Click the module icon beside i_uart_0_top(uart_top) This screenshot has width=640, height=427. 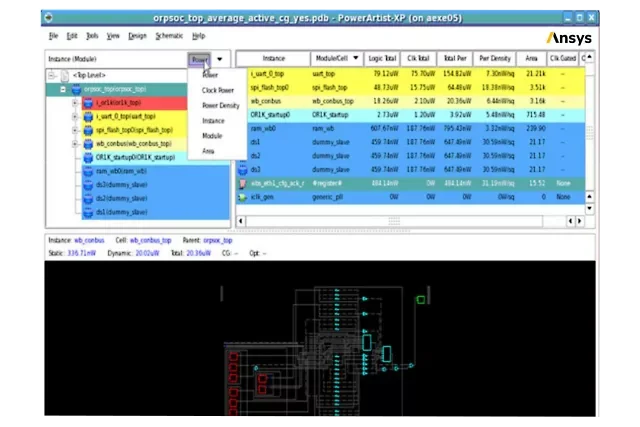pos(88,117)
